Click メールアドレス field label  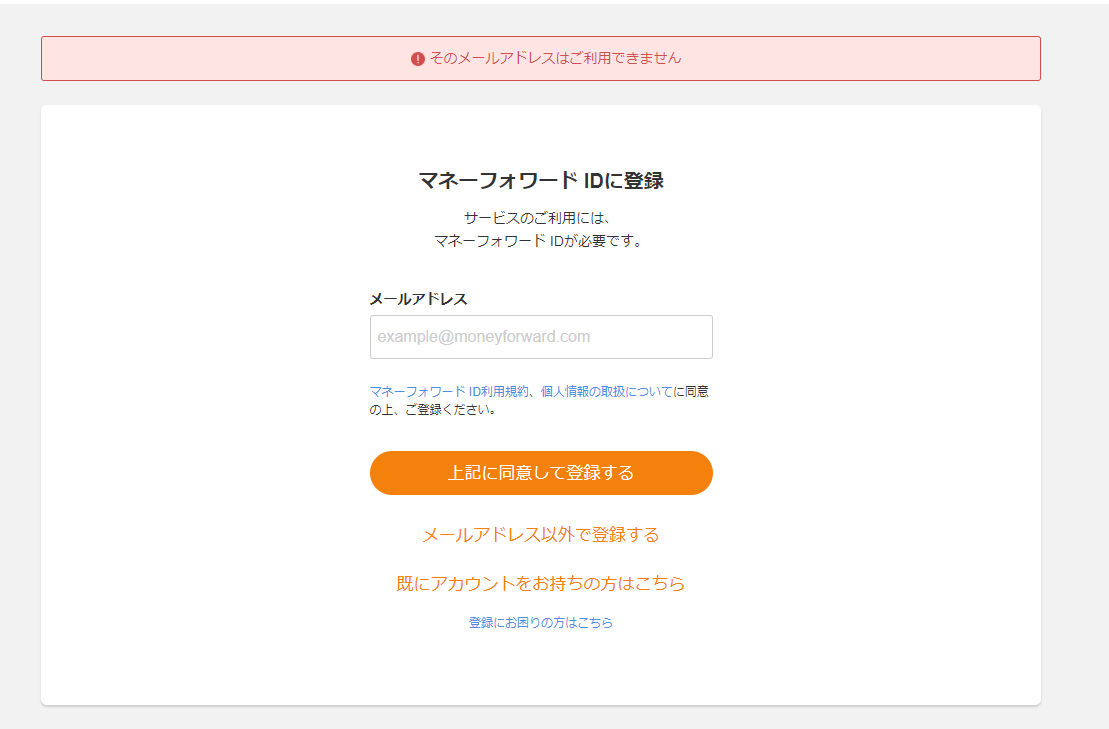419,299
